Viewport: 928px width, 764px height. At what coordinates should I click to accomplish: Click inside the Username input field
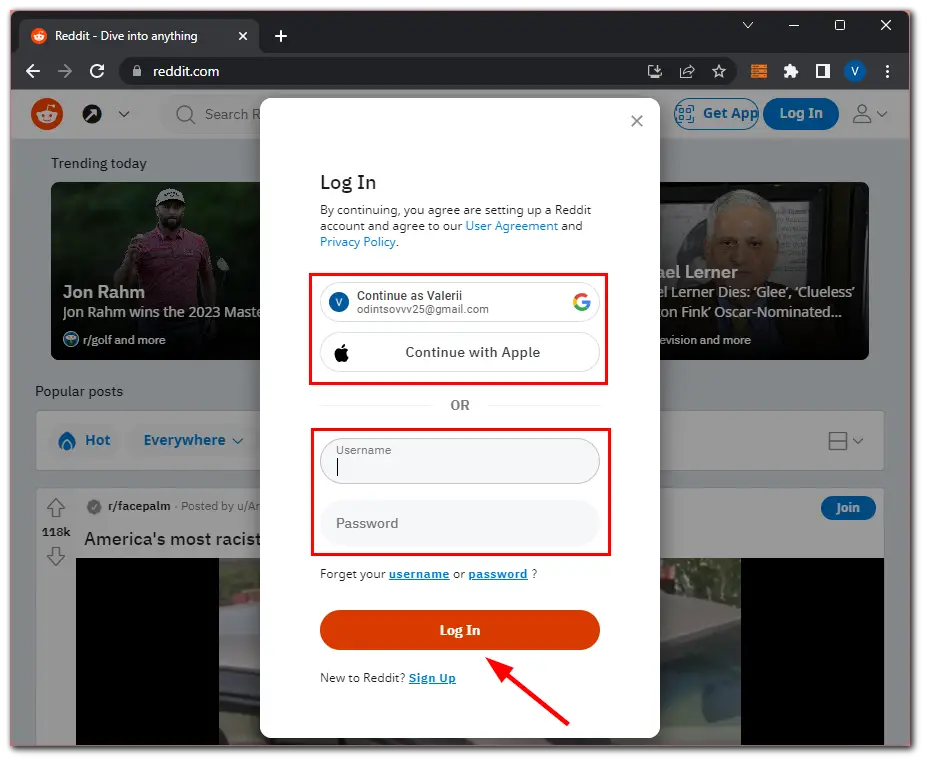(x=459, y=463)
